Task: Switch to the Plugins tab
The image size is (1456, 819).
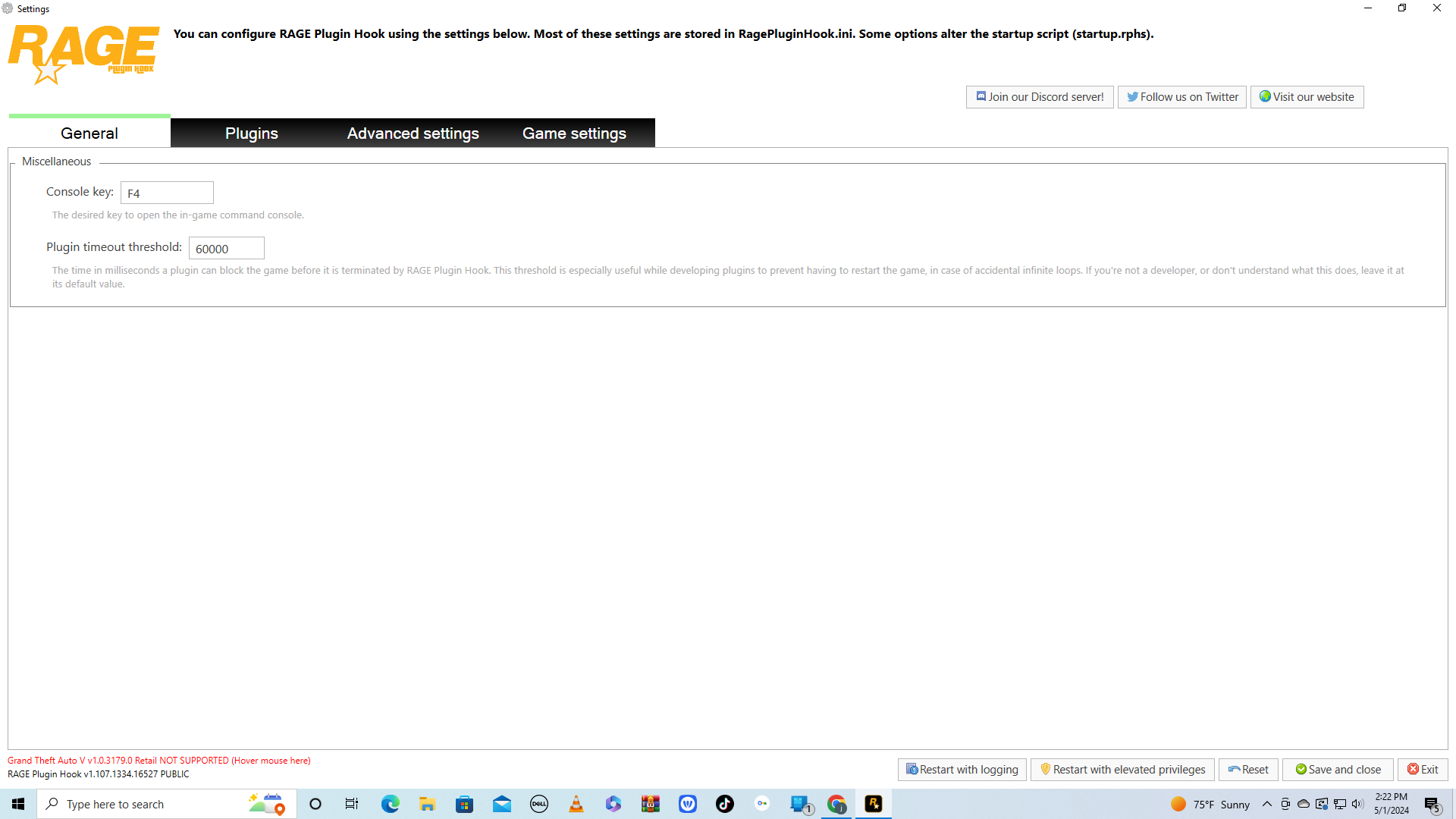Action: pyautogui.click(x=251, y=133)
